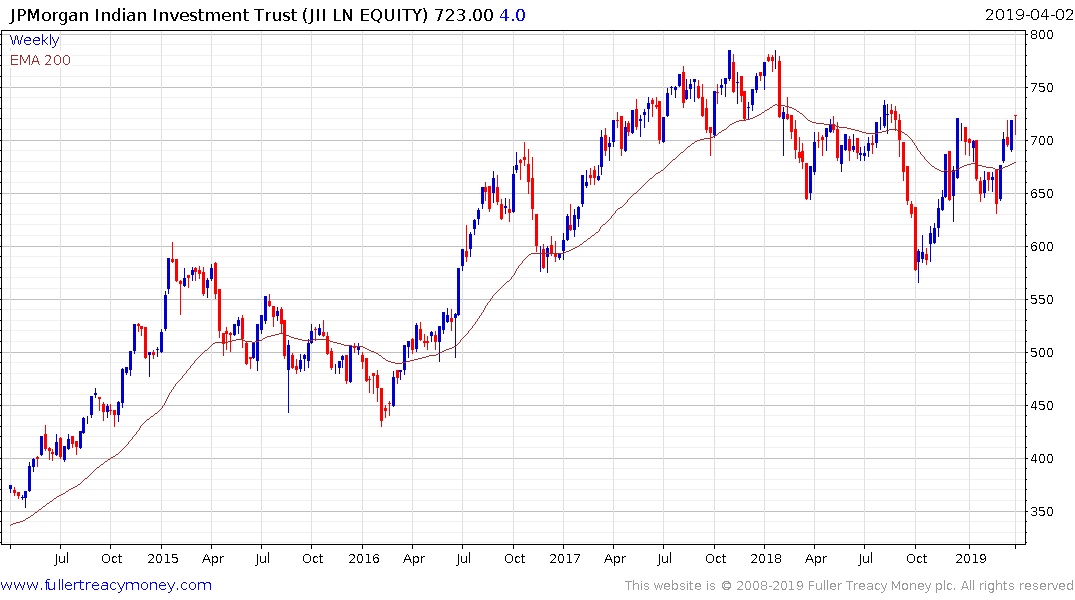
Task: Click the price change value 4.0
Action: [512, 15]
